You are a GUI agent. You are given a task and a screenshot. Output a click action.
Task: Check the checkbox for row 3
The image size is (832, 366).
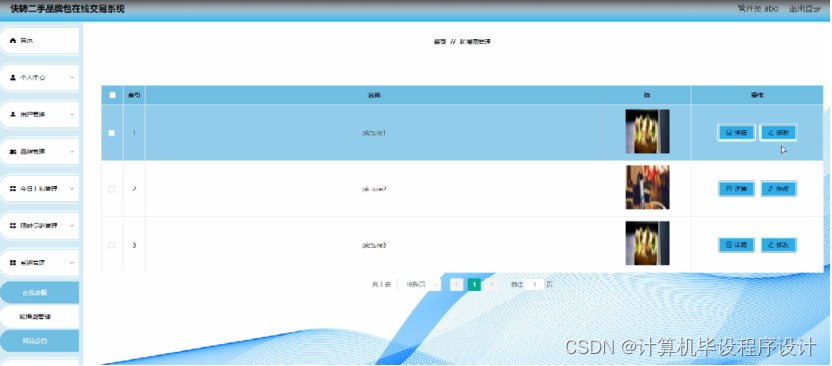(111, 245)
